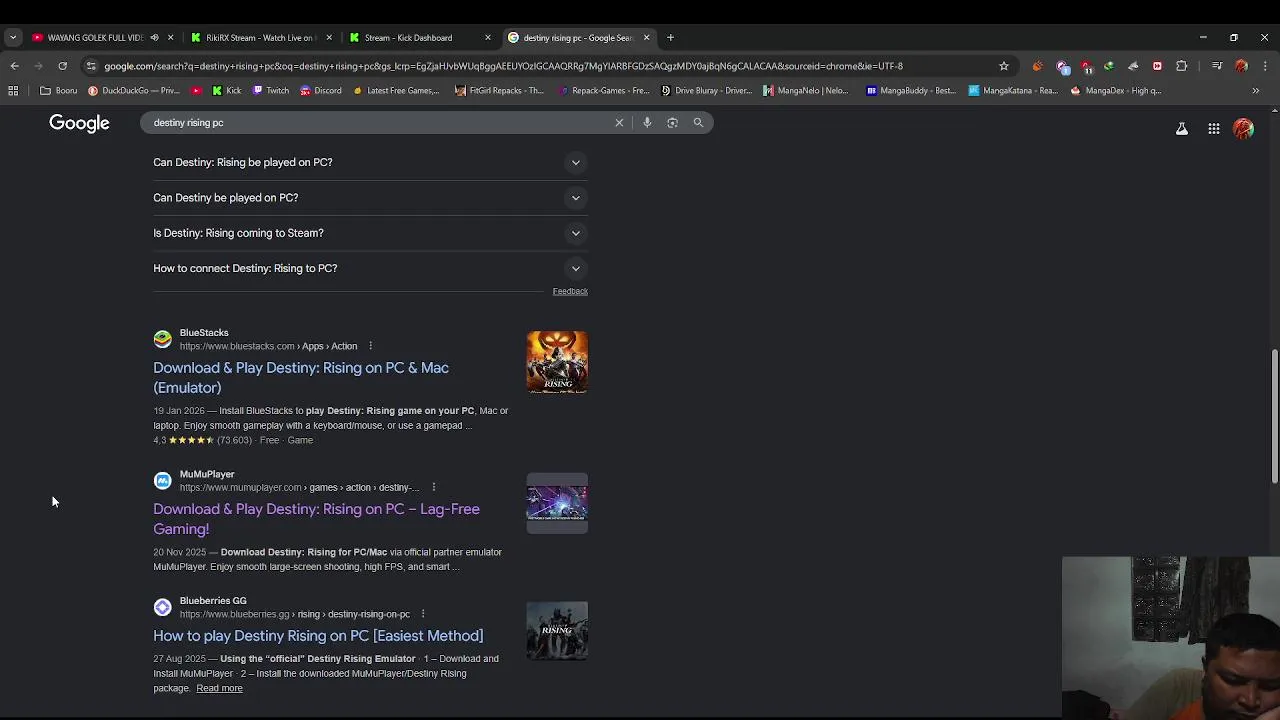Image resolution: width=1280 pixels, height=720 pixels.
Task: Open the Twitch bookmark
Action: (271, 90)
